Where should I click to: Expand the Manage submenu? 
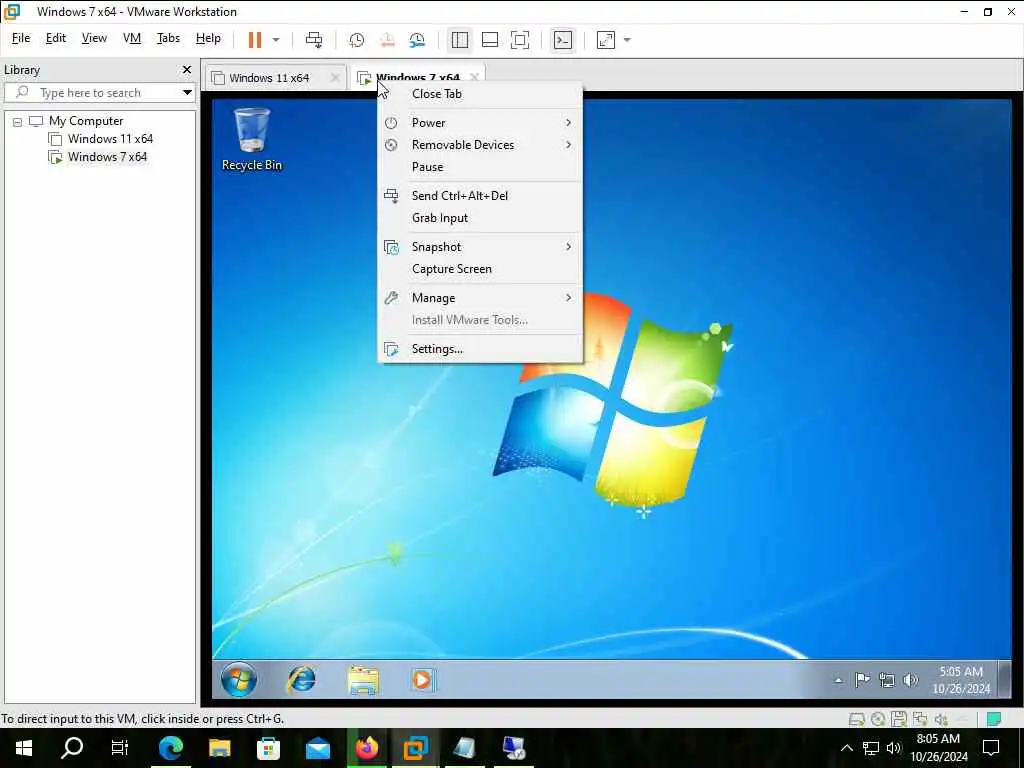(x=480, y=298)
